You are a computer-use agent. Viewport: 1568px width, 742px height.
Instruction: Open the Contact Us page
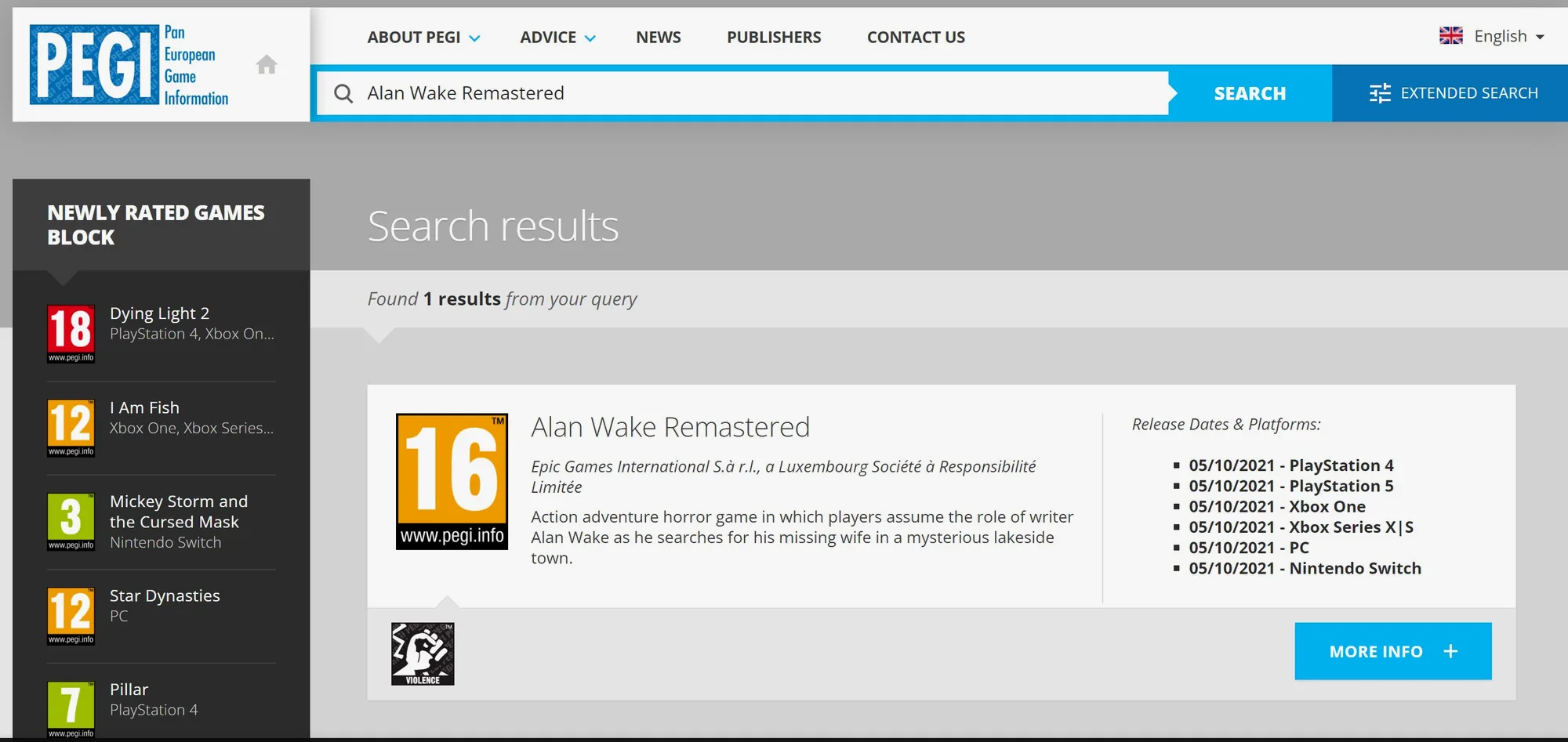pyautogui.click(x=916, y=38)
